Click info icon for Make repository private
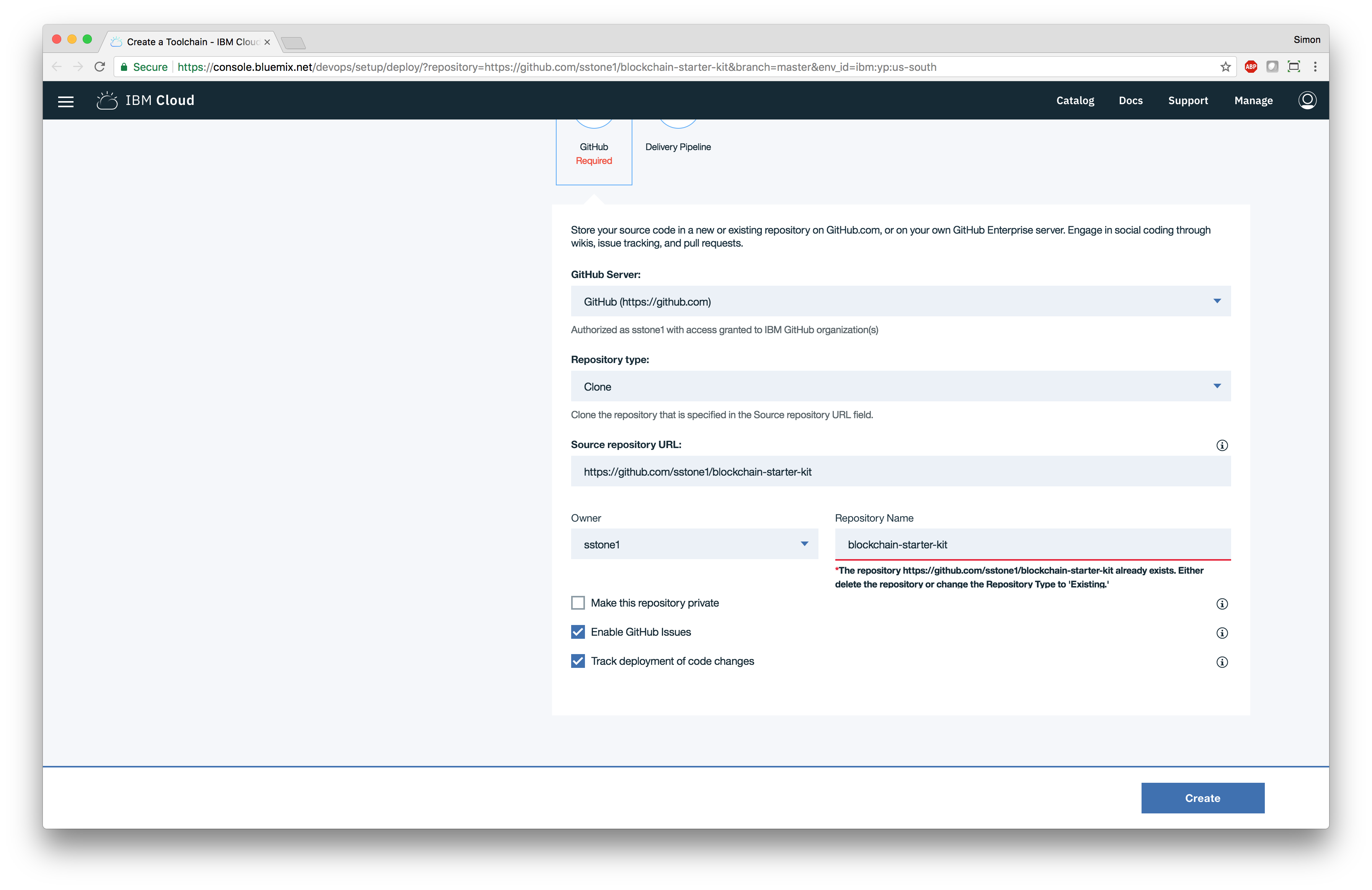Image resolution: width=1372 pixels, height=890 pixels. pos(1222,604)
